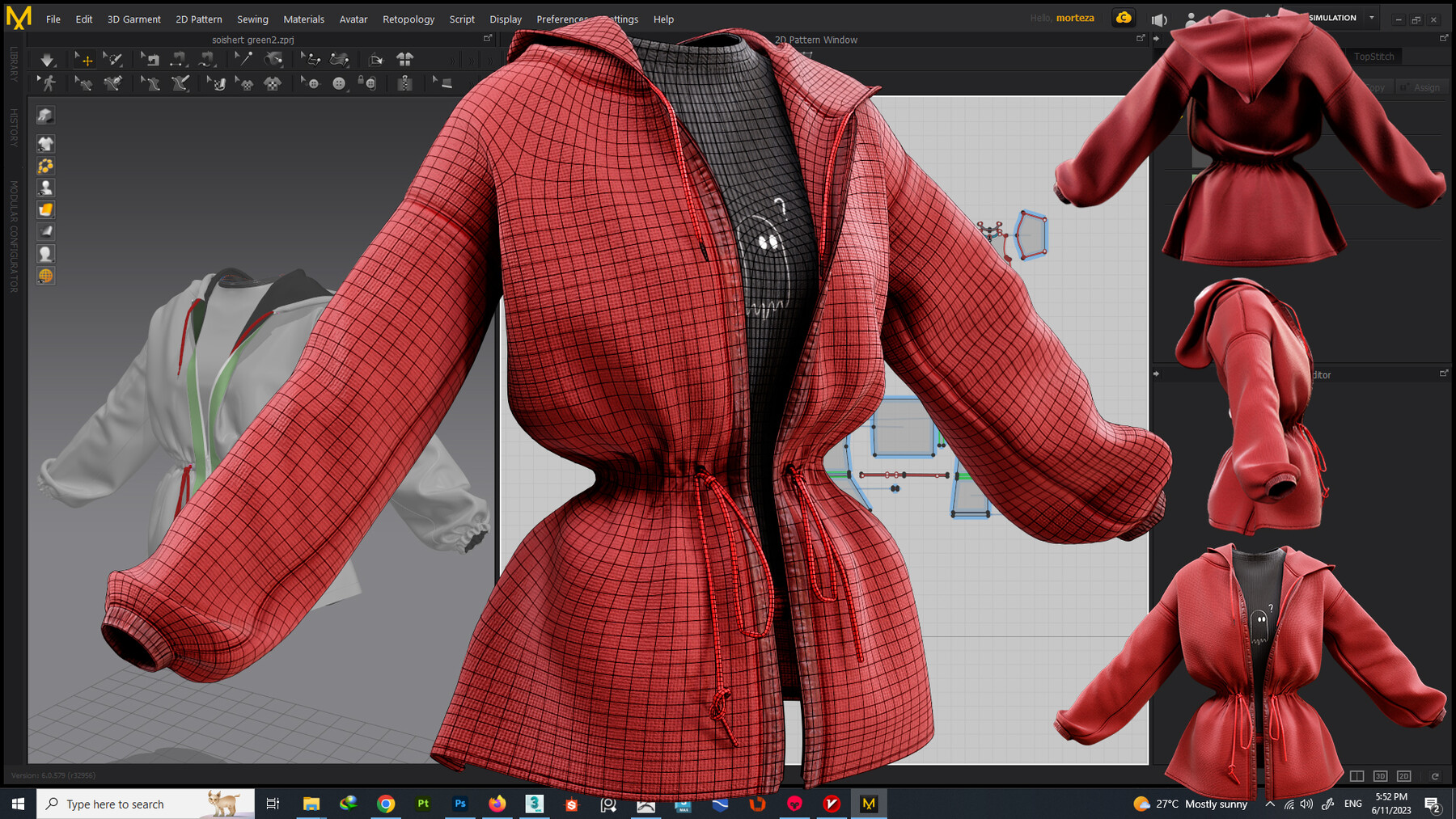This screenshot has height=819, width=1456.
Task: Pick the Edit 3D Pen avatar tool
Action: pyautogui.click(x=150, y=83)
